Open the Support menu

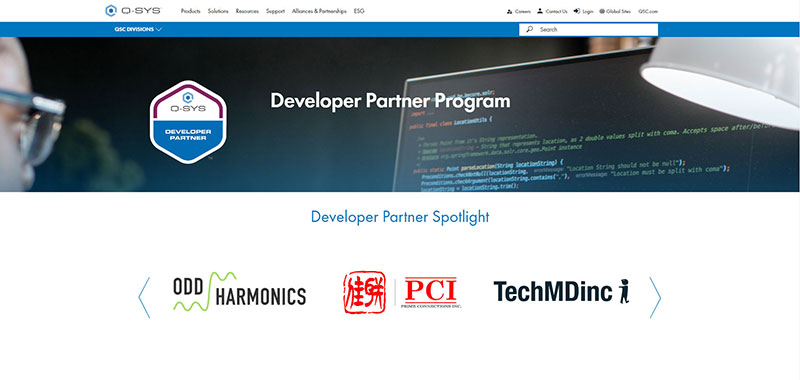276,11
